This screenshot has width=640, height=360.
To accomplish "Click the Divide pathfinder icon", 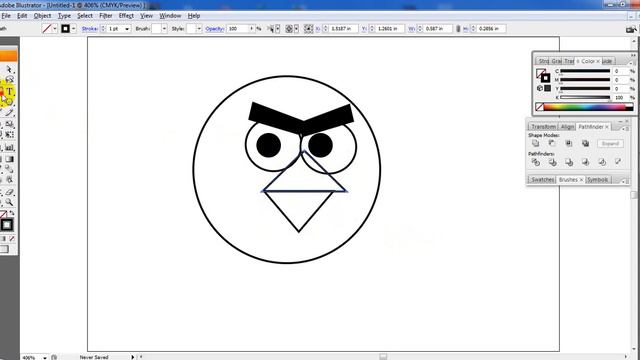I will pyautogui.click(x=536, y=162).
